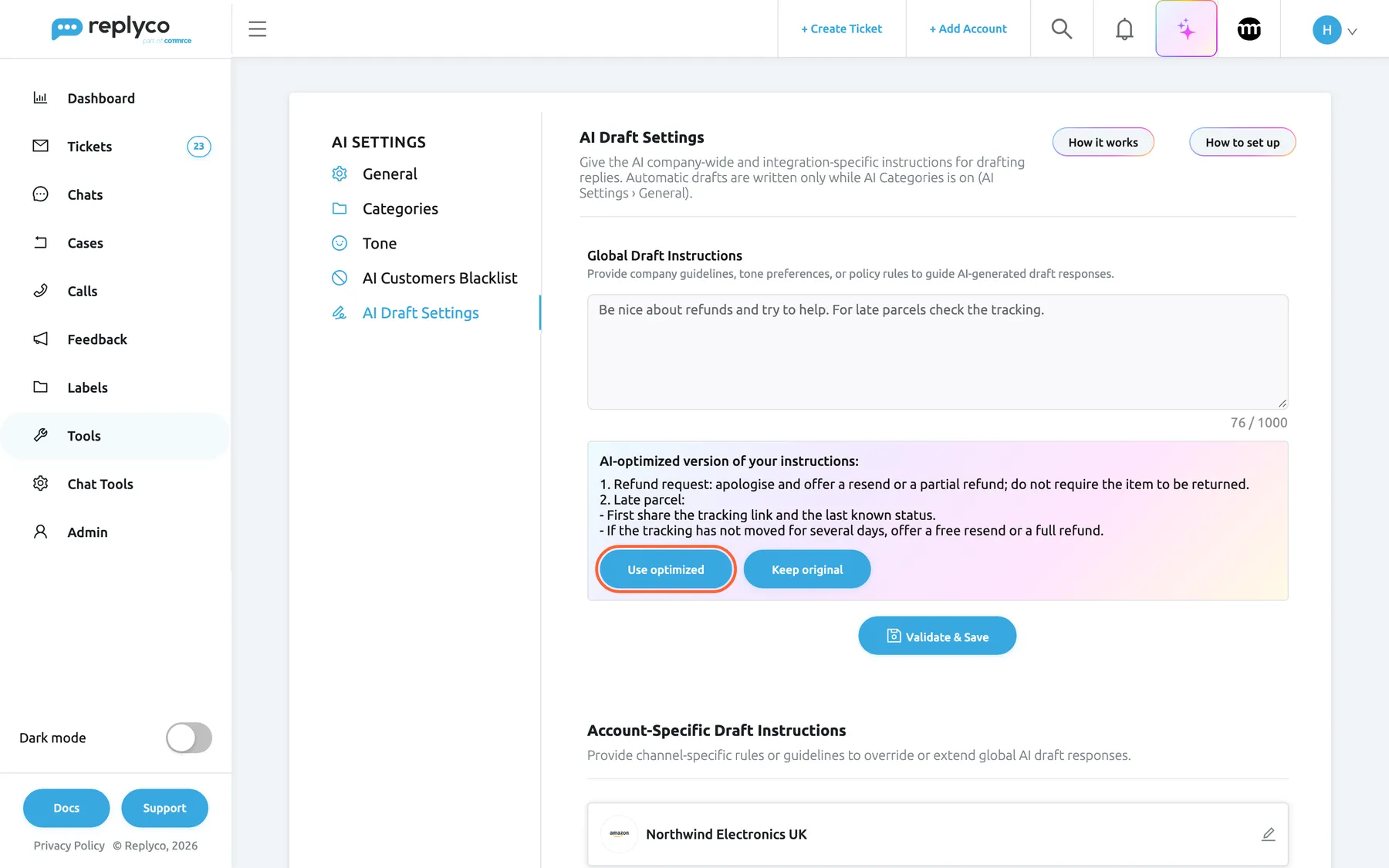1389x868 pixels.
Task: Open the AI sparkle assistant icon
Action: (x=1186, y=29)
